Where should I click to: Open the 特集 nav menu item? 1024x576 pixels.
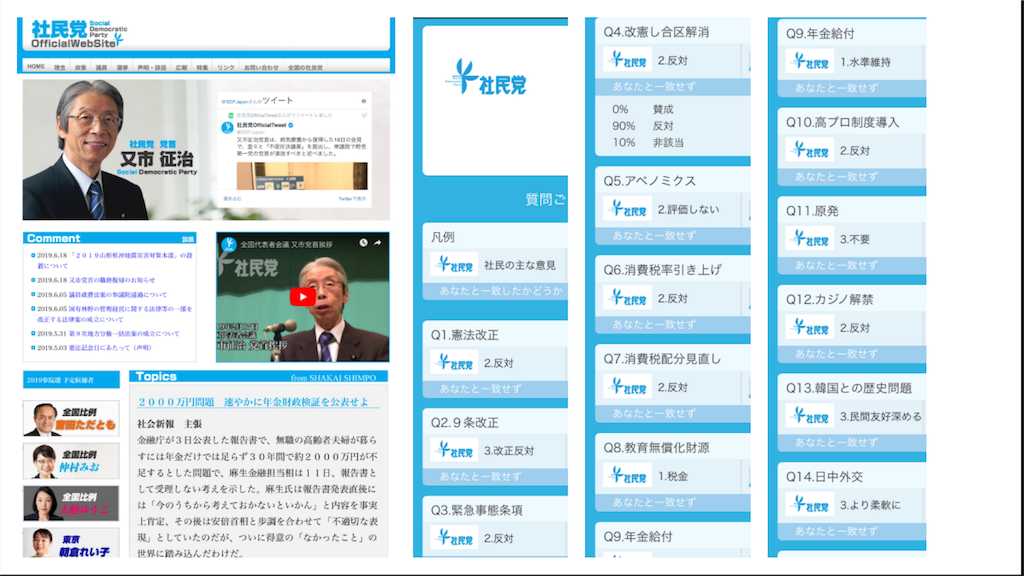(202, 67)
